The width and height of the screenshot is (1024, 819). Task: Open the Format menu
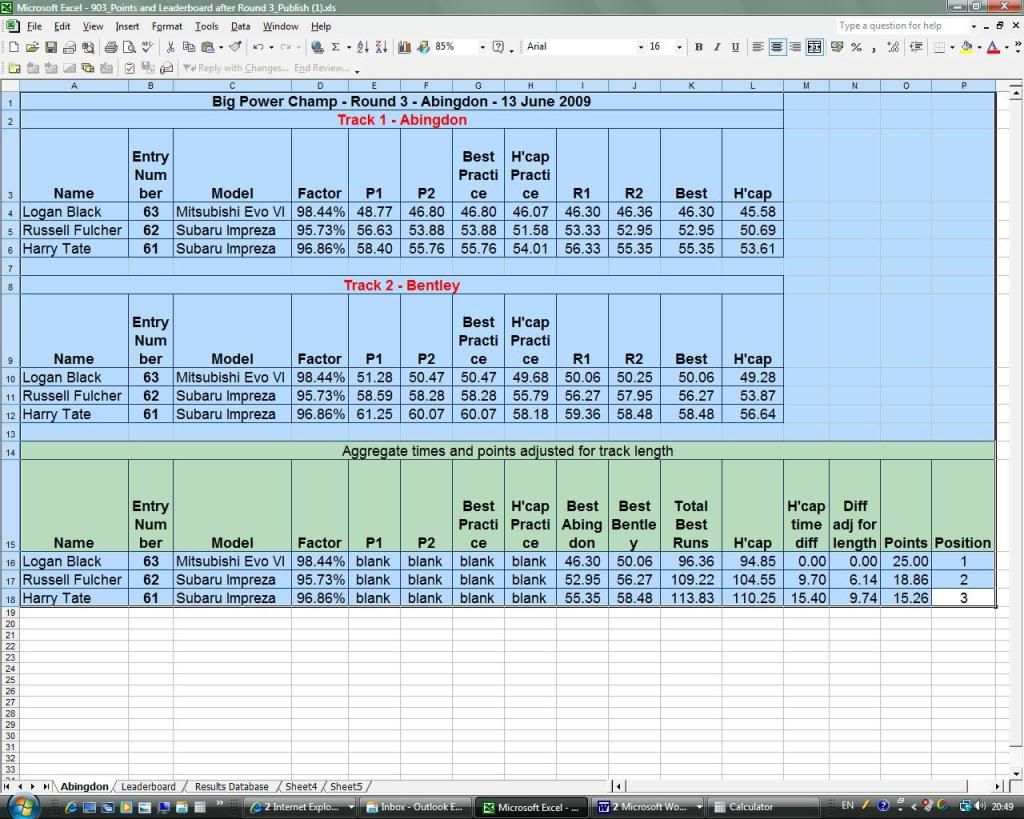[x=167, y=26]
